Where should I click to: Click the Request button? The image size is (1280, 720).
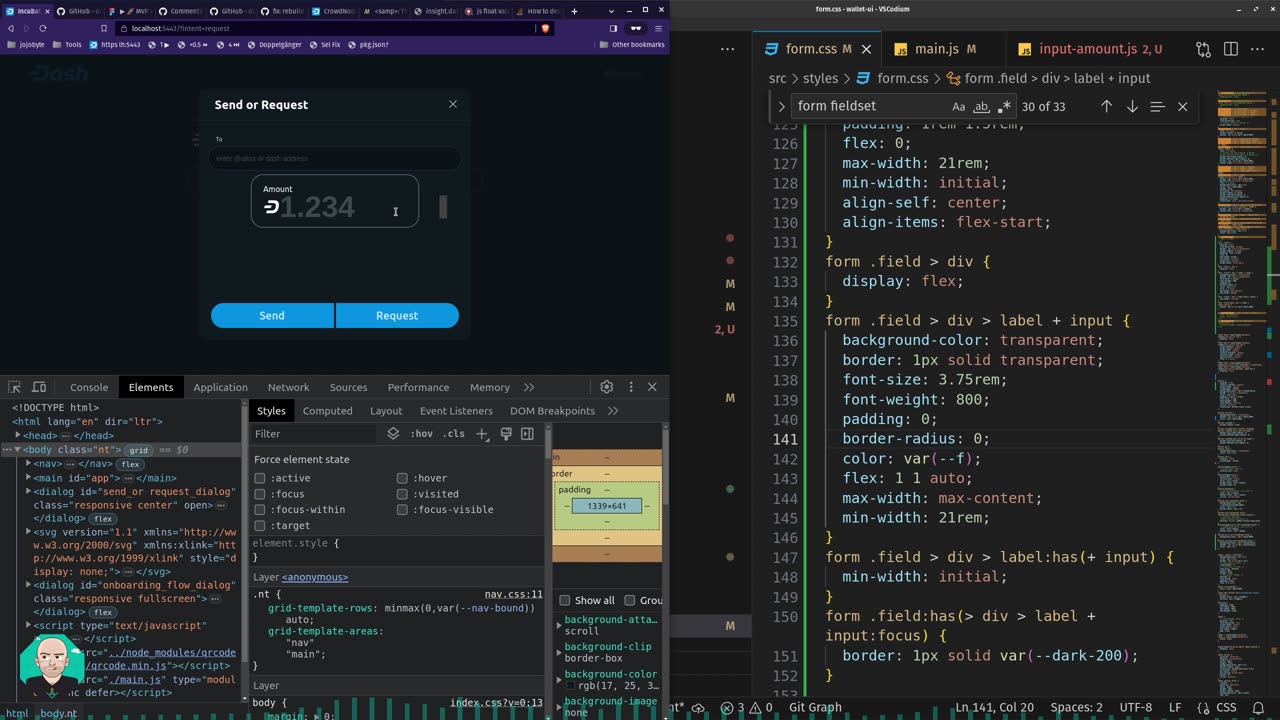coord(397,316)
